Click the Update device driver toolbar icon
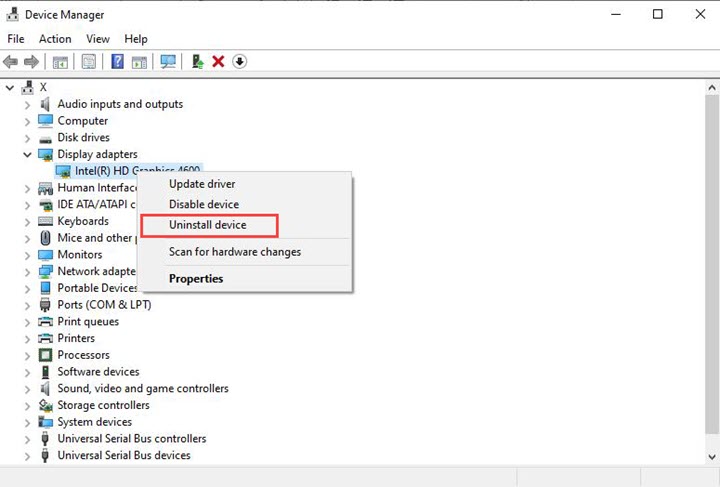The width and height of the screenshot is (720, 487). click(x=197, y=62)
